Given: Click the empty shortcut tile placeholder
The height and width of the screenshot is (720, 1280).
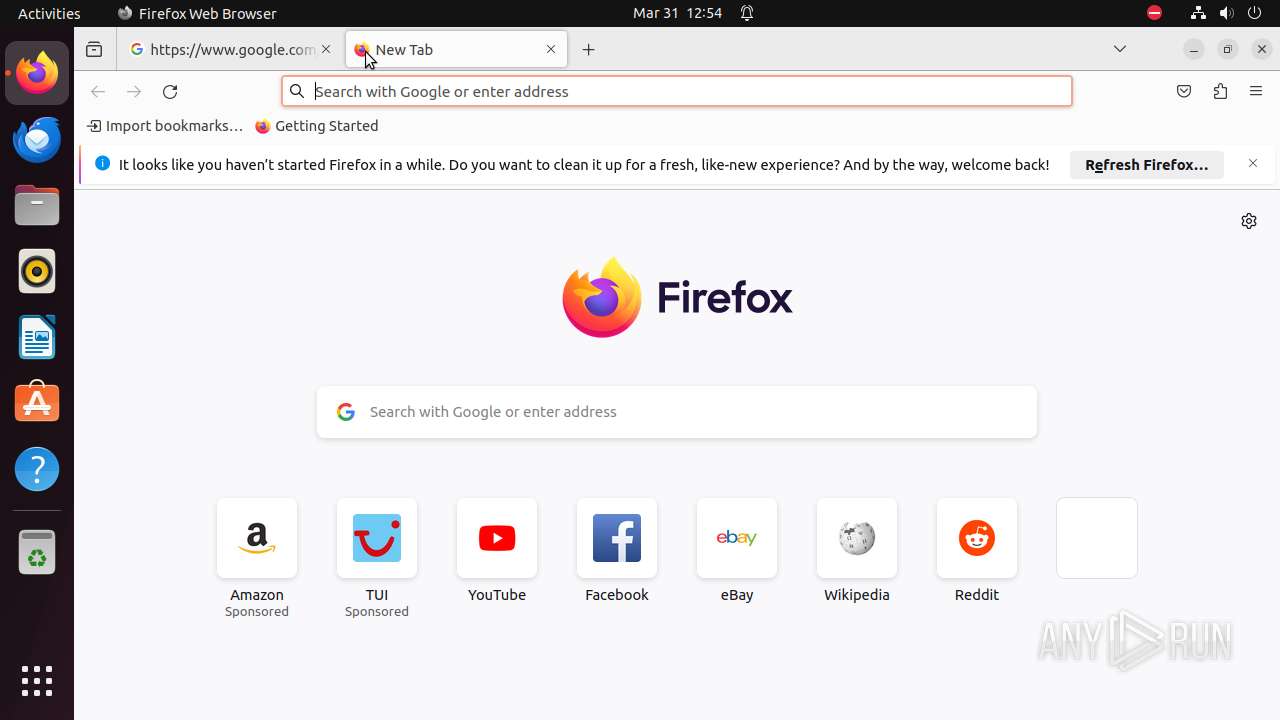Looking at the screenshot, I should coord(1097,538).
